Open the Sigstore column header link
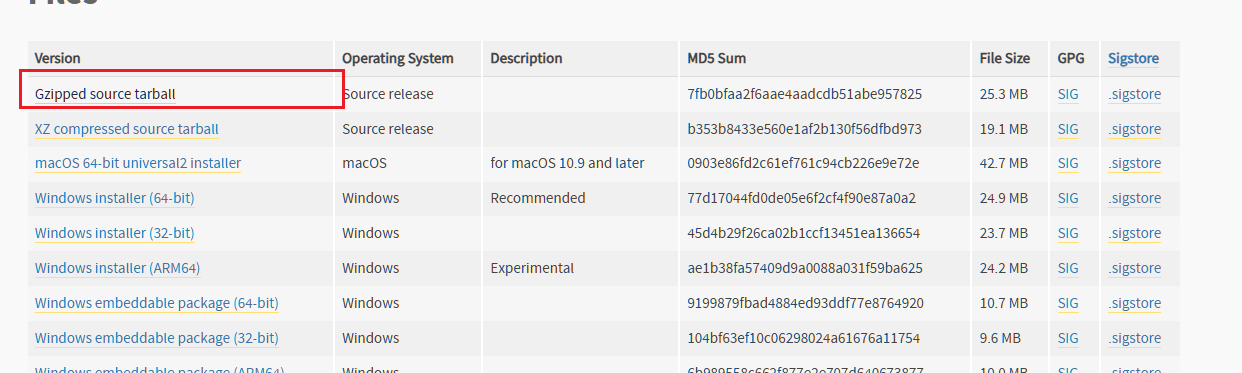The image size is (1242, 373). click(1133, 58)
